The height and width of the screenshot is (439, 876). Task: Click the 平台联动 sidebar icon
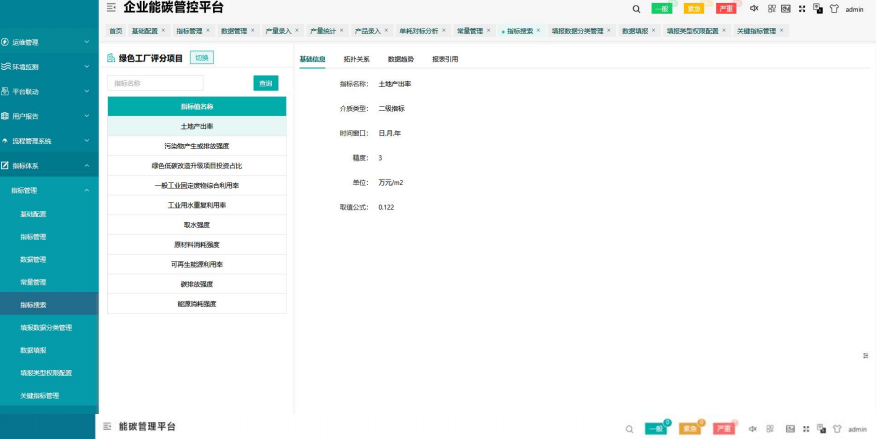(5, 91)
